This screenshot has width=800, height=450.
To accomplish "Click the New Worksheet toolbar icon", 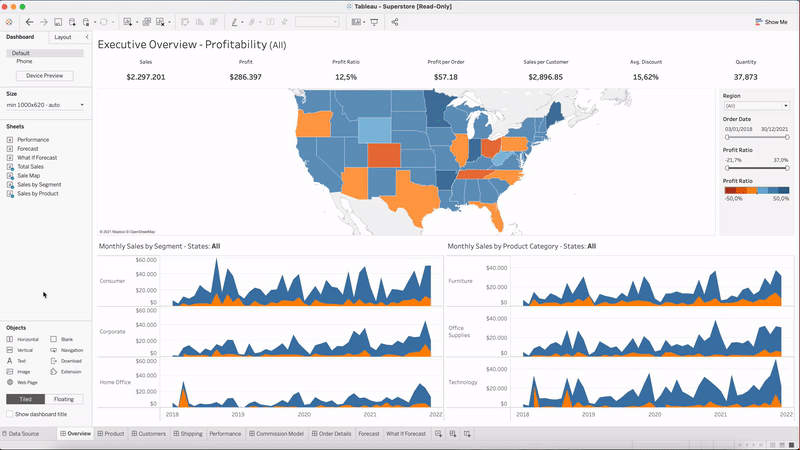I will coord(128,22).
